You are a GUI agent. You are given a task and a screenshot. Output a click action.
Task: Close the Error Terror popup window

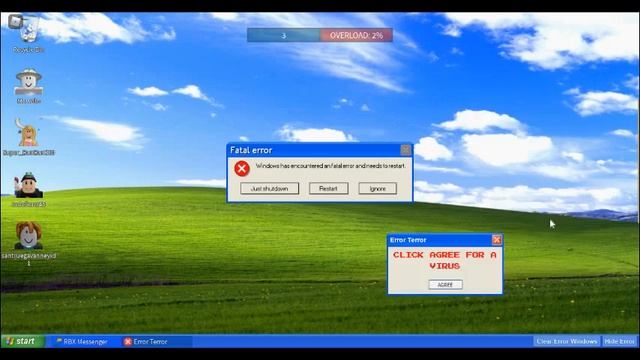pos(496,240)
